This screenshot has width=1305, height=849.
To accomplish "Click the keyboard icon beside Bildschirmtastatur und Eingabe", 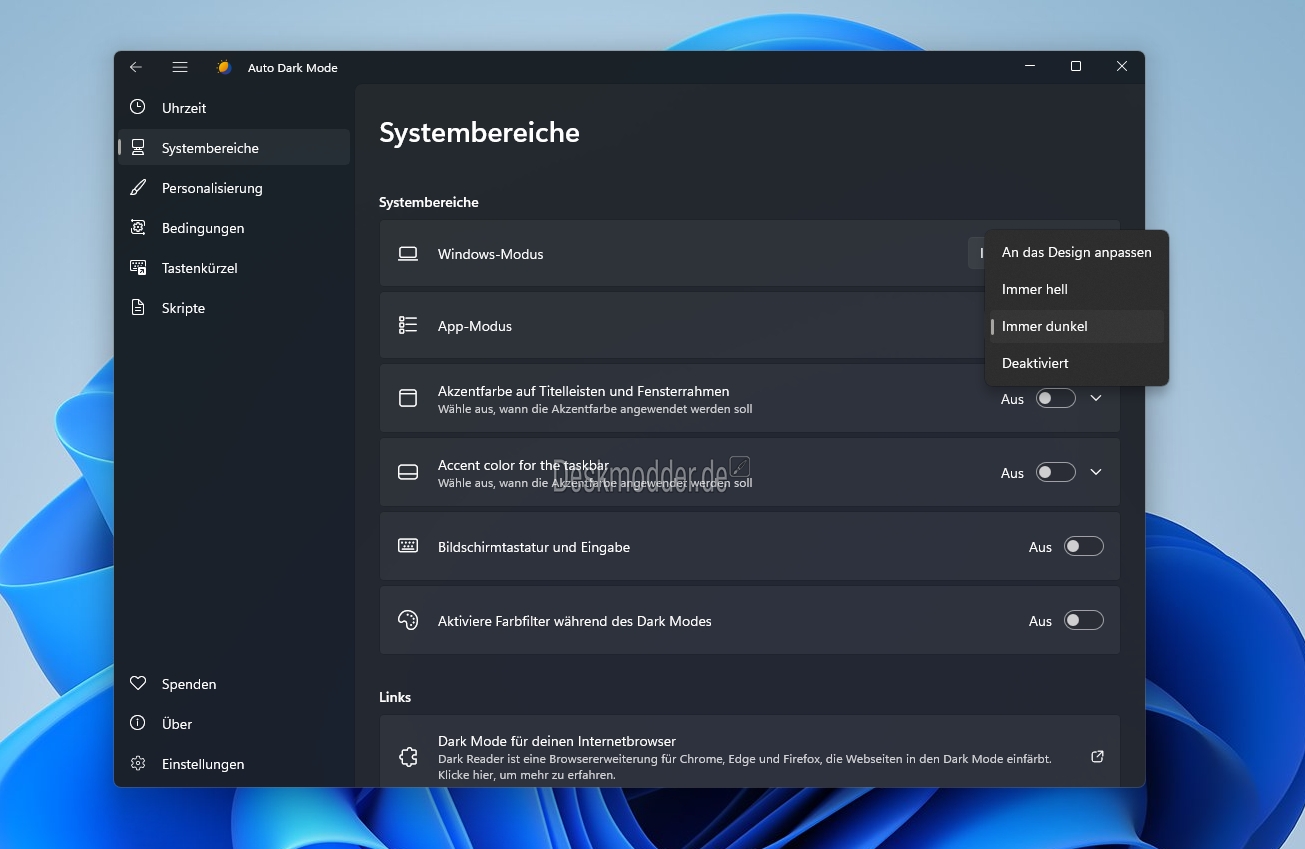I will pos(408,546).
